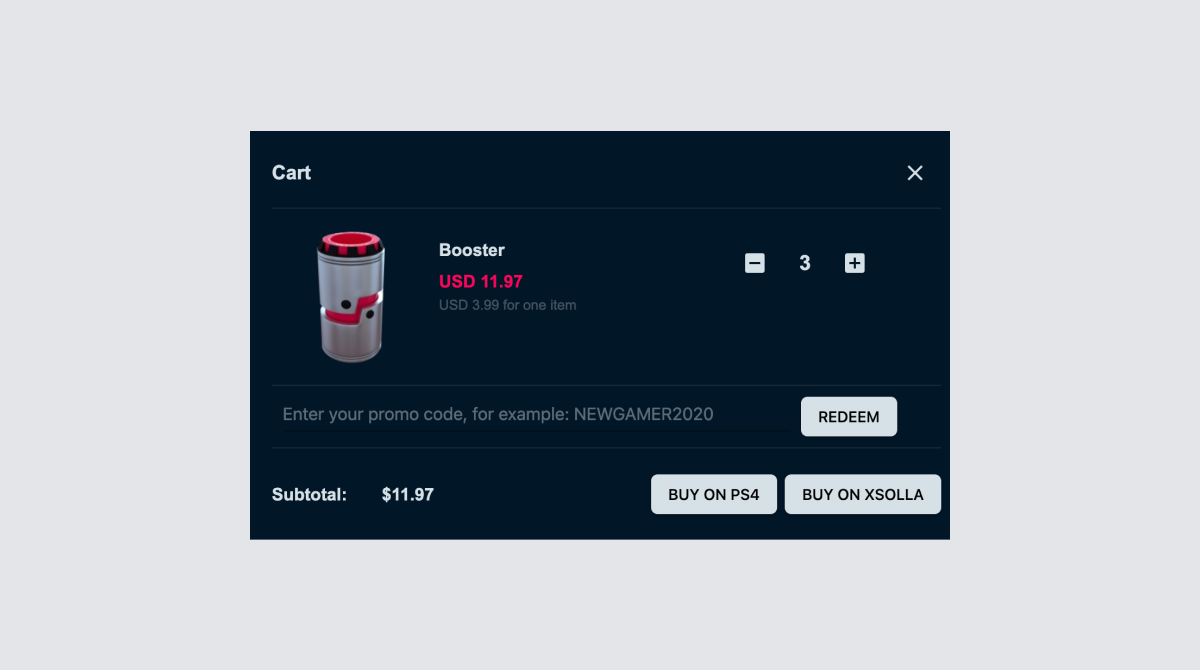This screenshot has width=1200, height=670.
Task: Click the NEWGAMER2020 example placeholder text
Action: 644,414
